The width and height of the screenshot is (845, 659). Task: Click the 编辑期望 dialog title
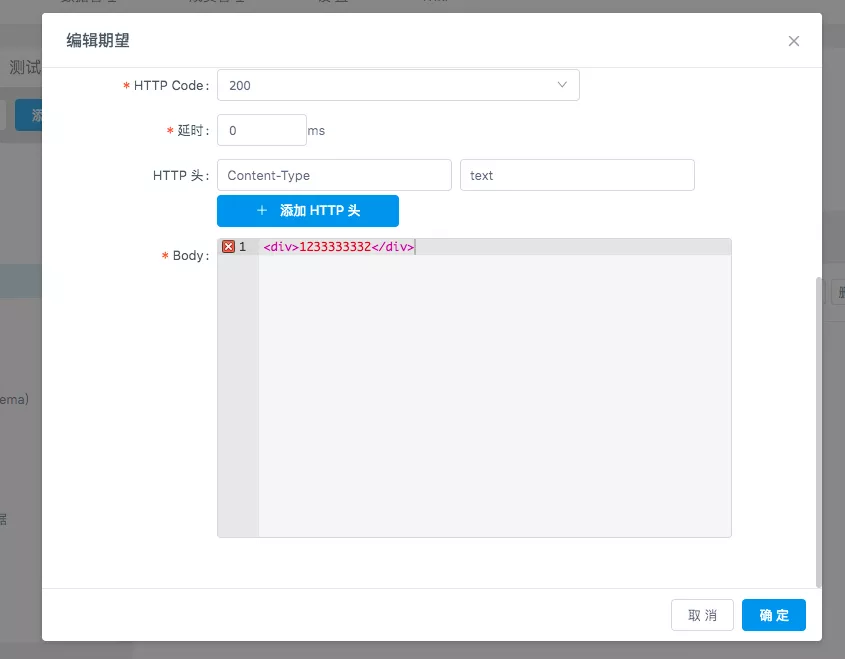click(97, 41)
